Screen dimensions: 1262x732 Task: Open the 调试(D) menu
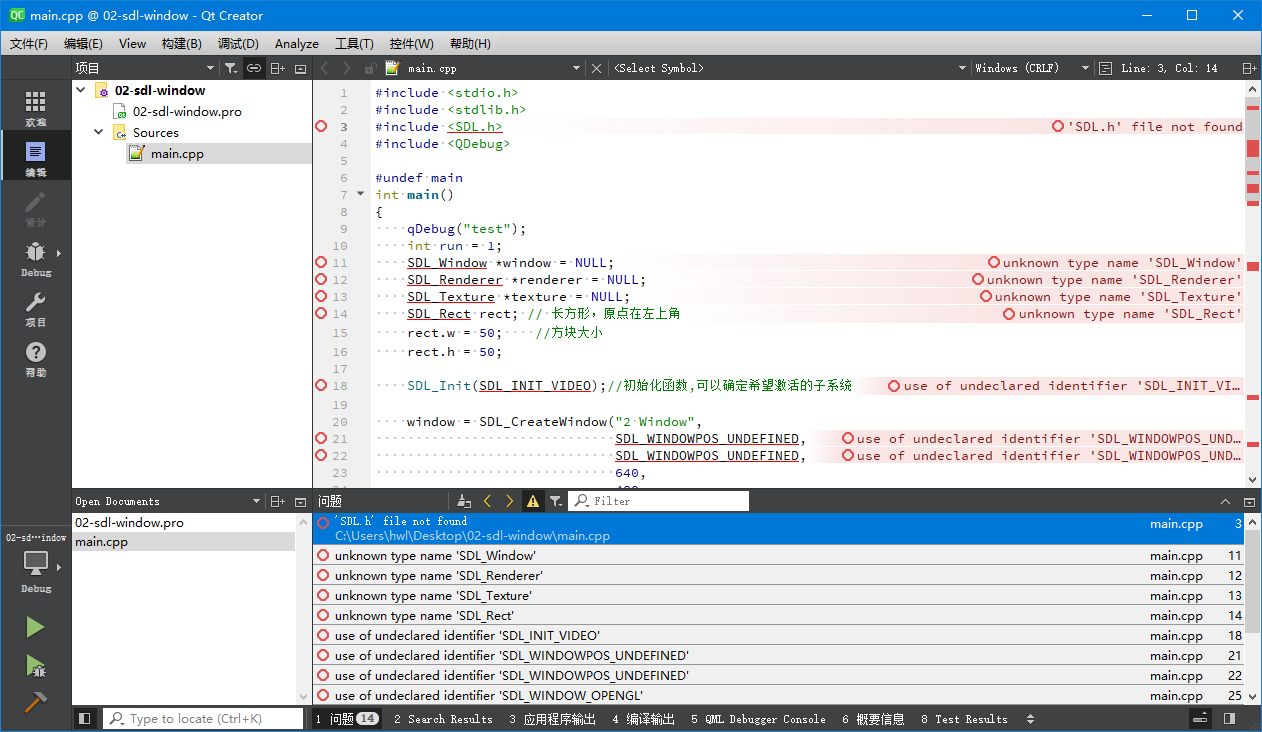tap(238, 44)
